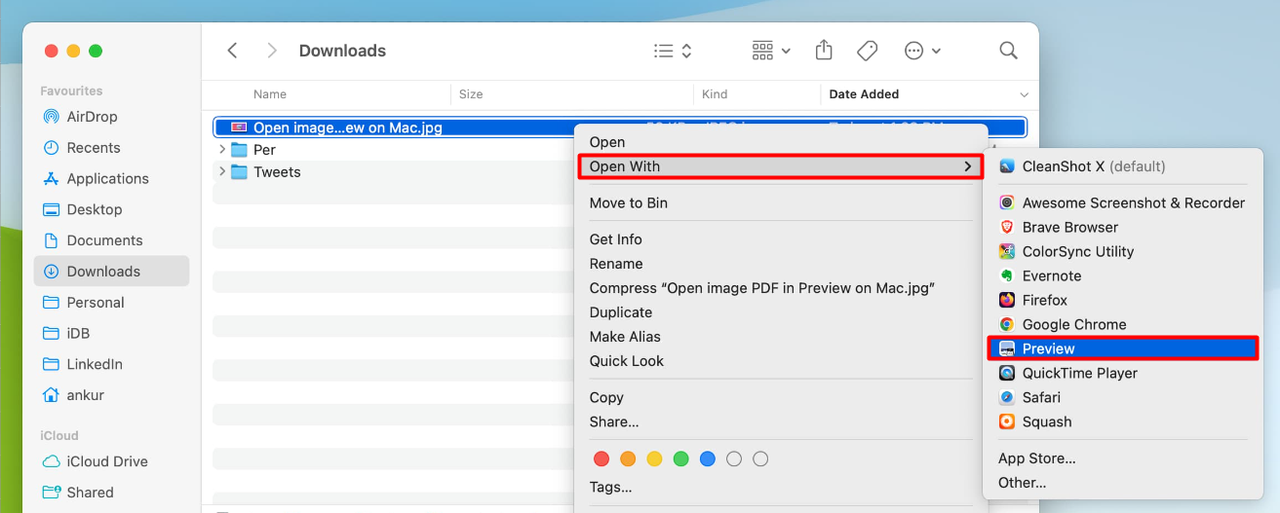Click the tag icon in the toolbar
The height and width of the screenshot is (513, 1280).
867,50
